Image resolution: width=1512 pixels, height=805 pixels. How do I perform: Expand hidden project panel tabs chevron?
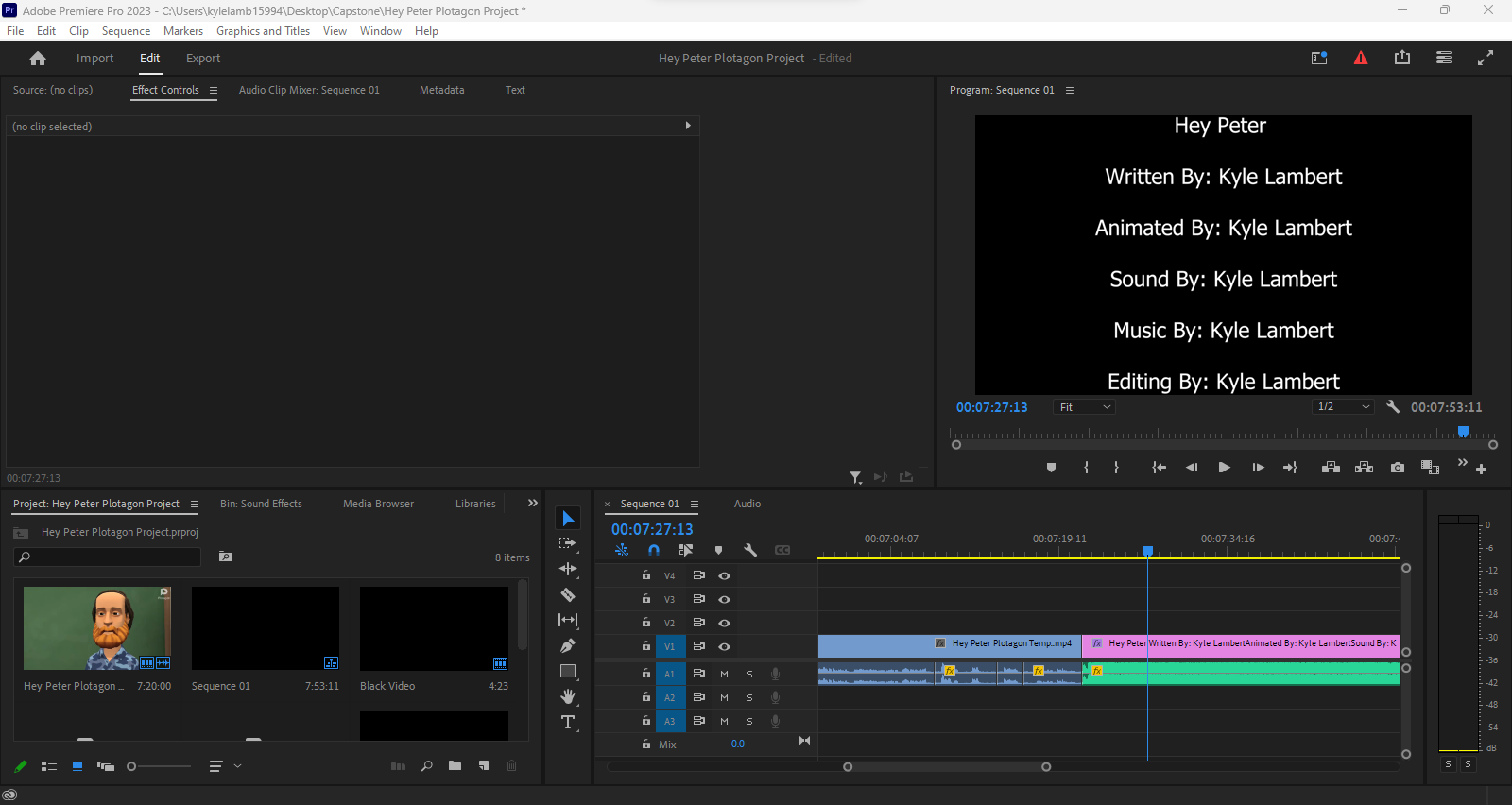533,504
